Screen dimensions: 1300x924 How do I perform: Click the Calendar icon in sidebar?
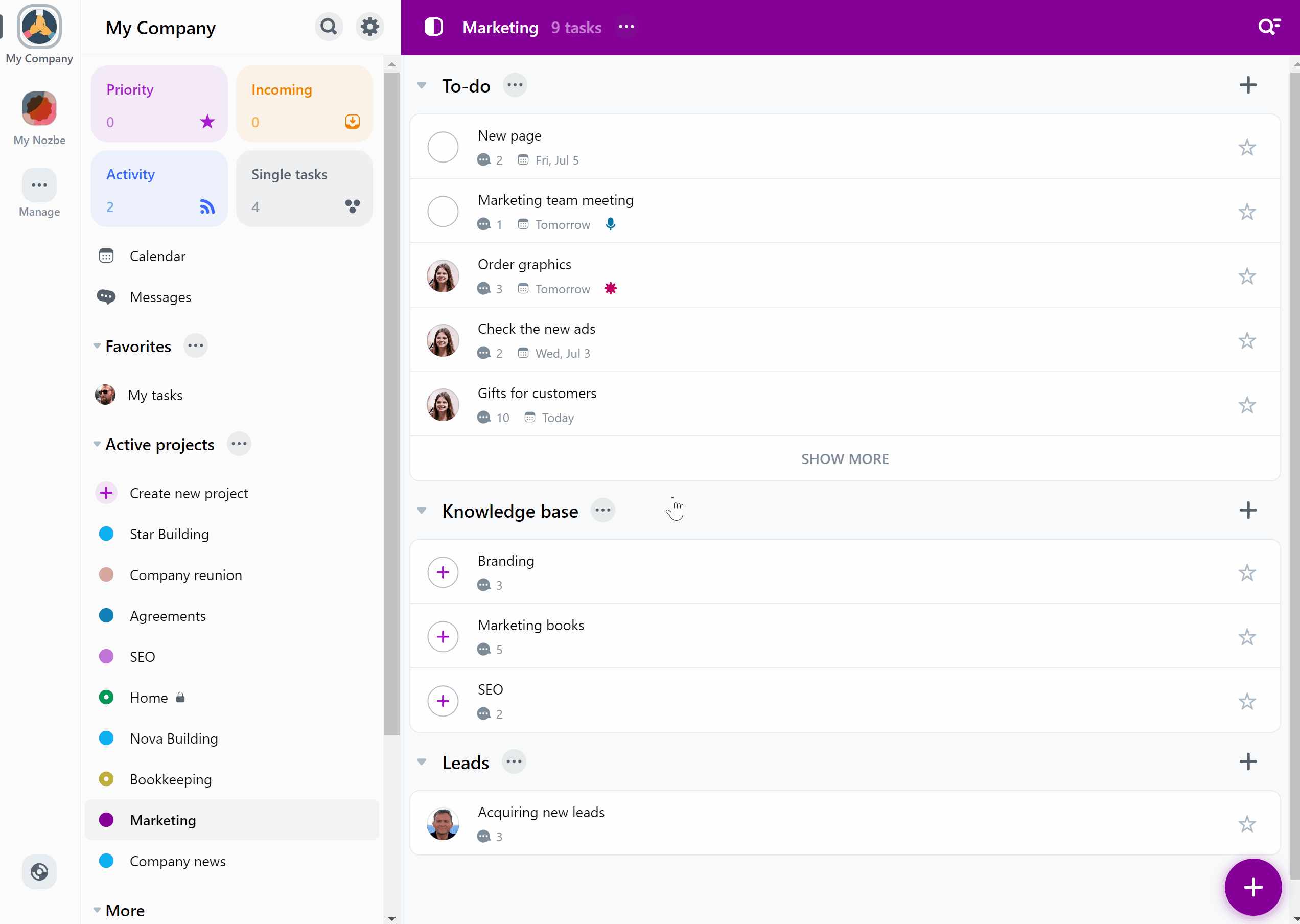coord(107,255)
